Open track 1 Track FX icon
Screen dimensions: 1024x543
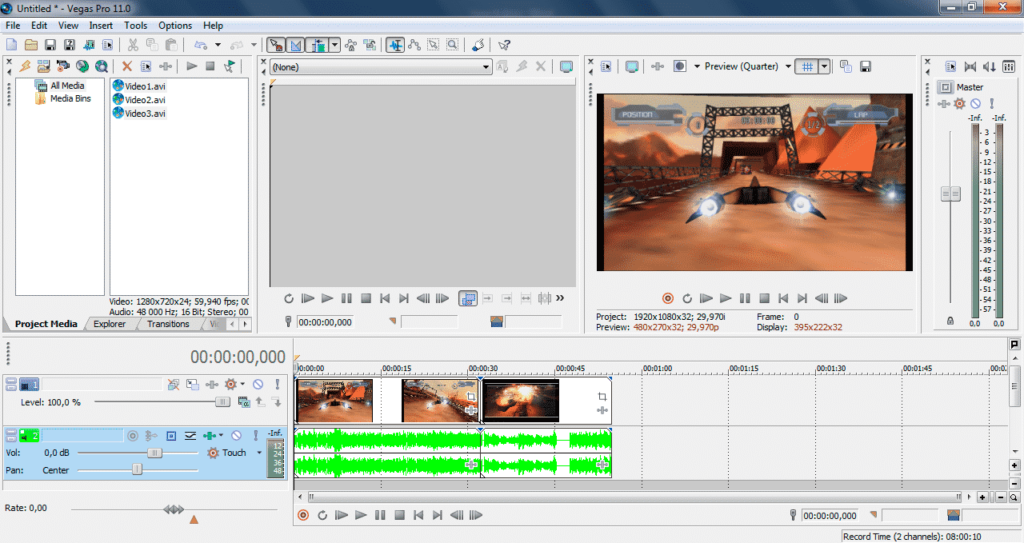coord(212,384)
